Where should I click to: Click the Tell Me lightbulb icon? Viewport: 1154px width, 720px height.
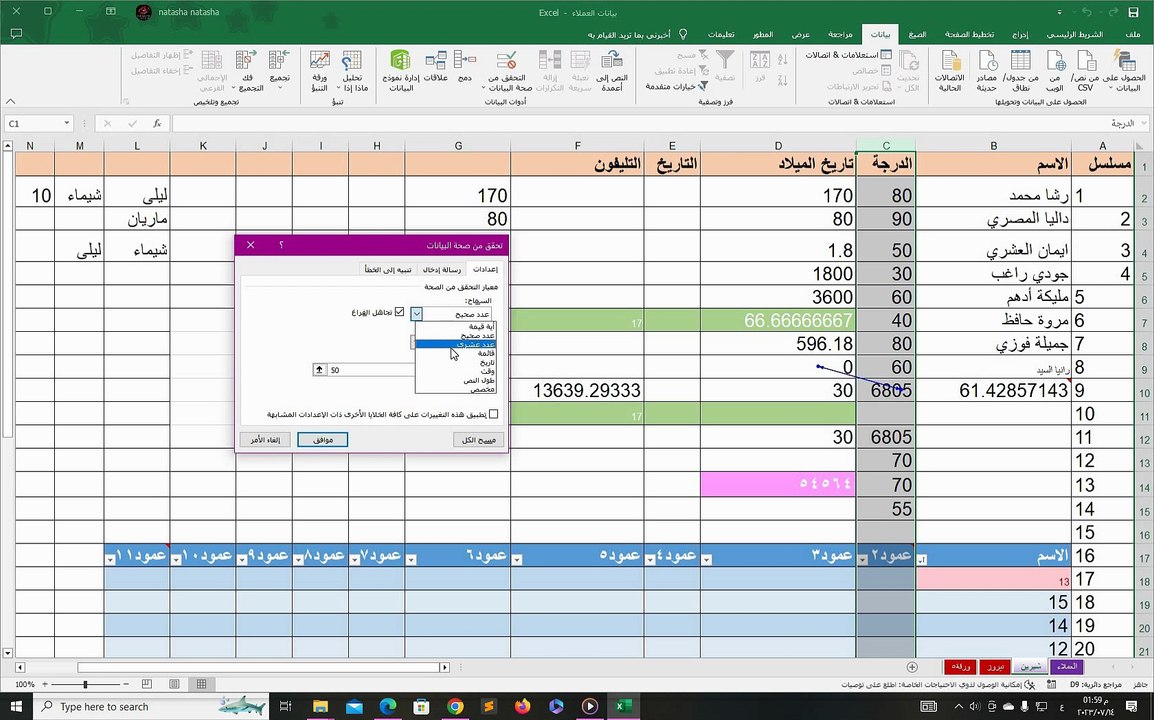(683, 34)
